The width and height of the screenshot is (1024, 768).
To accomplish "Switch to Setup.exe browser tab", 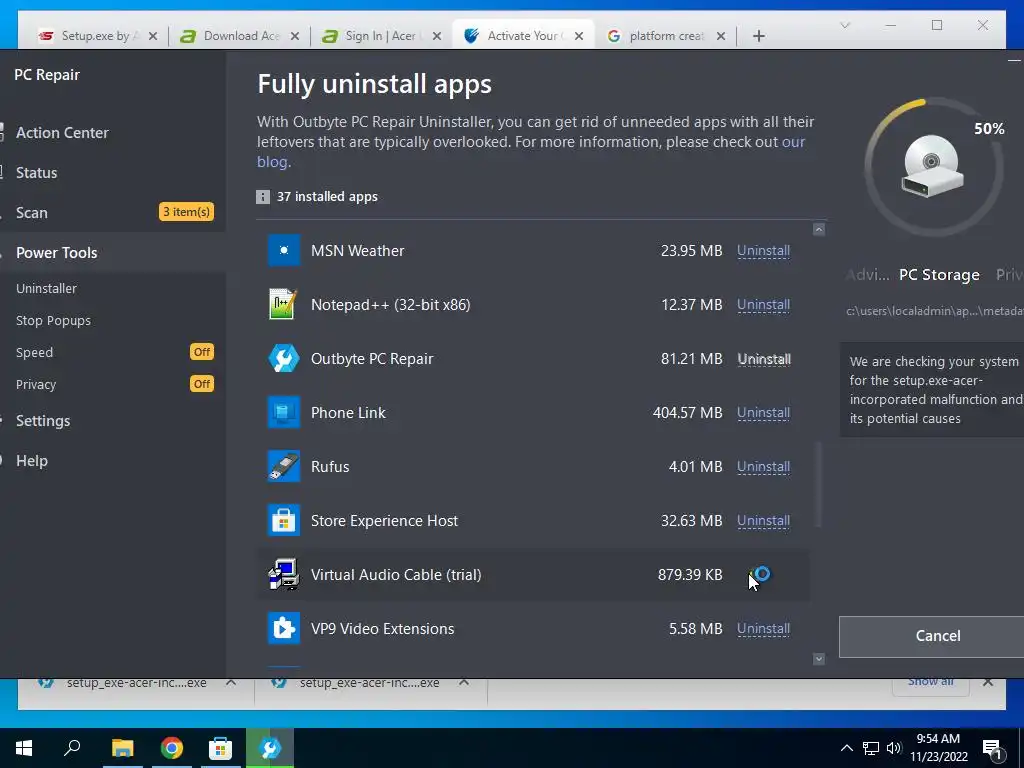I will 97,36.
